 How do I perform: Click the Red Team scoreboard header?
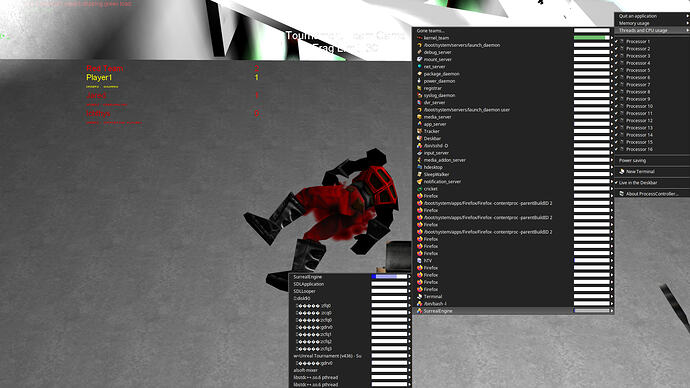pyautogui.click(x=104, y=68)
